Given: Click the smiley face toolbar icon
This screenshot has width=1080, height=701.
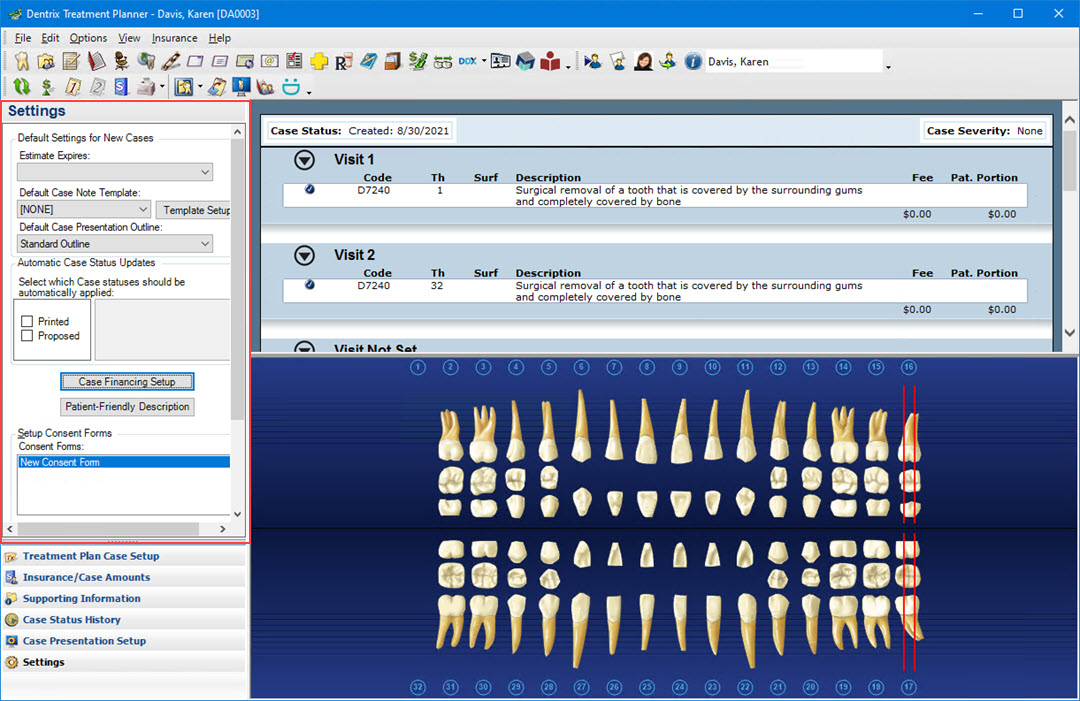Looking at the screenshot, I should tap(291, 88).
